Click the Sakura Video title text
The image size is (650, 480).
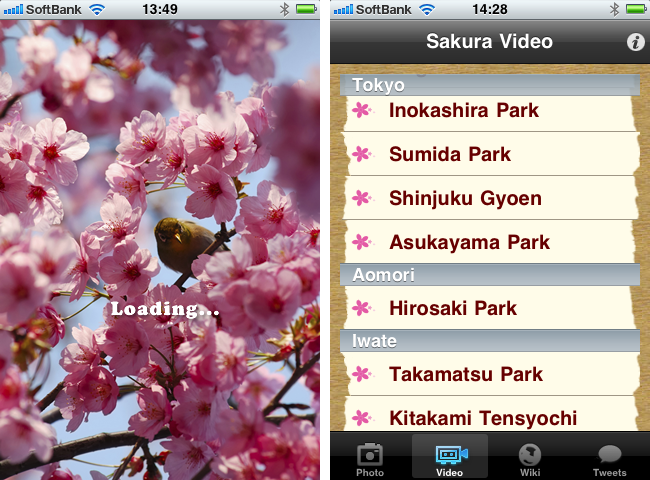click(489, 41)
